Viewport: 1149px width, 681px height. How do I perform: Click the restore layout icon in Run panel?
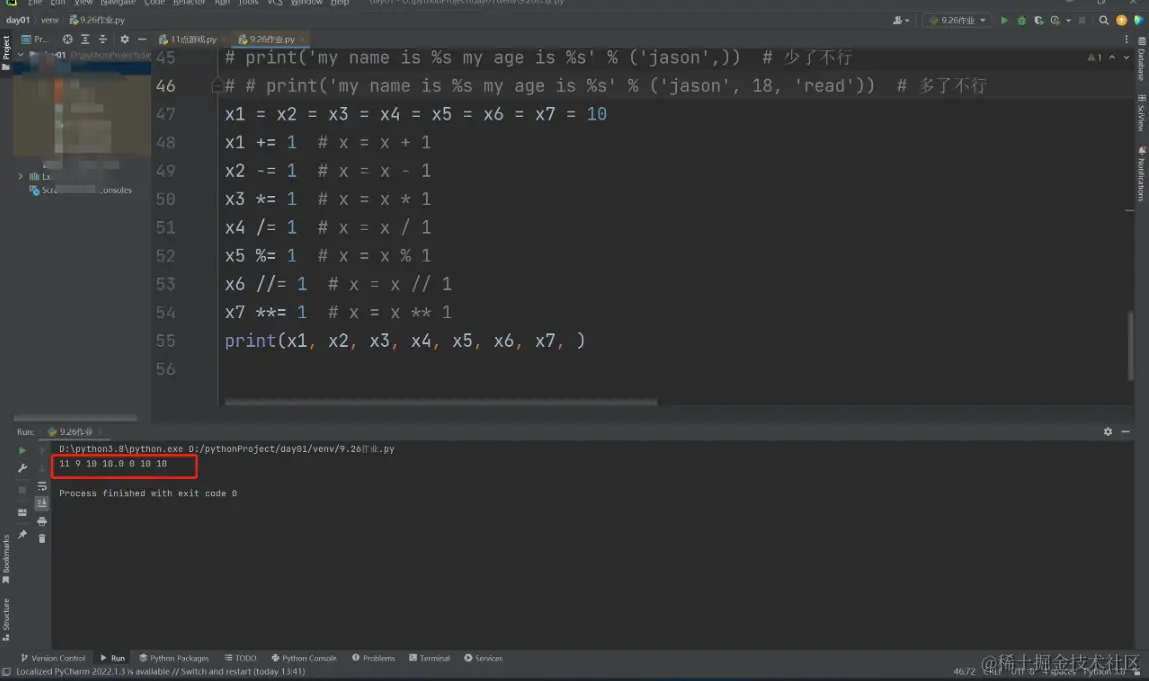22,512
